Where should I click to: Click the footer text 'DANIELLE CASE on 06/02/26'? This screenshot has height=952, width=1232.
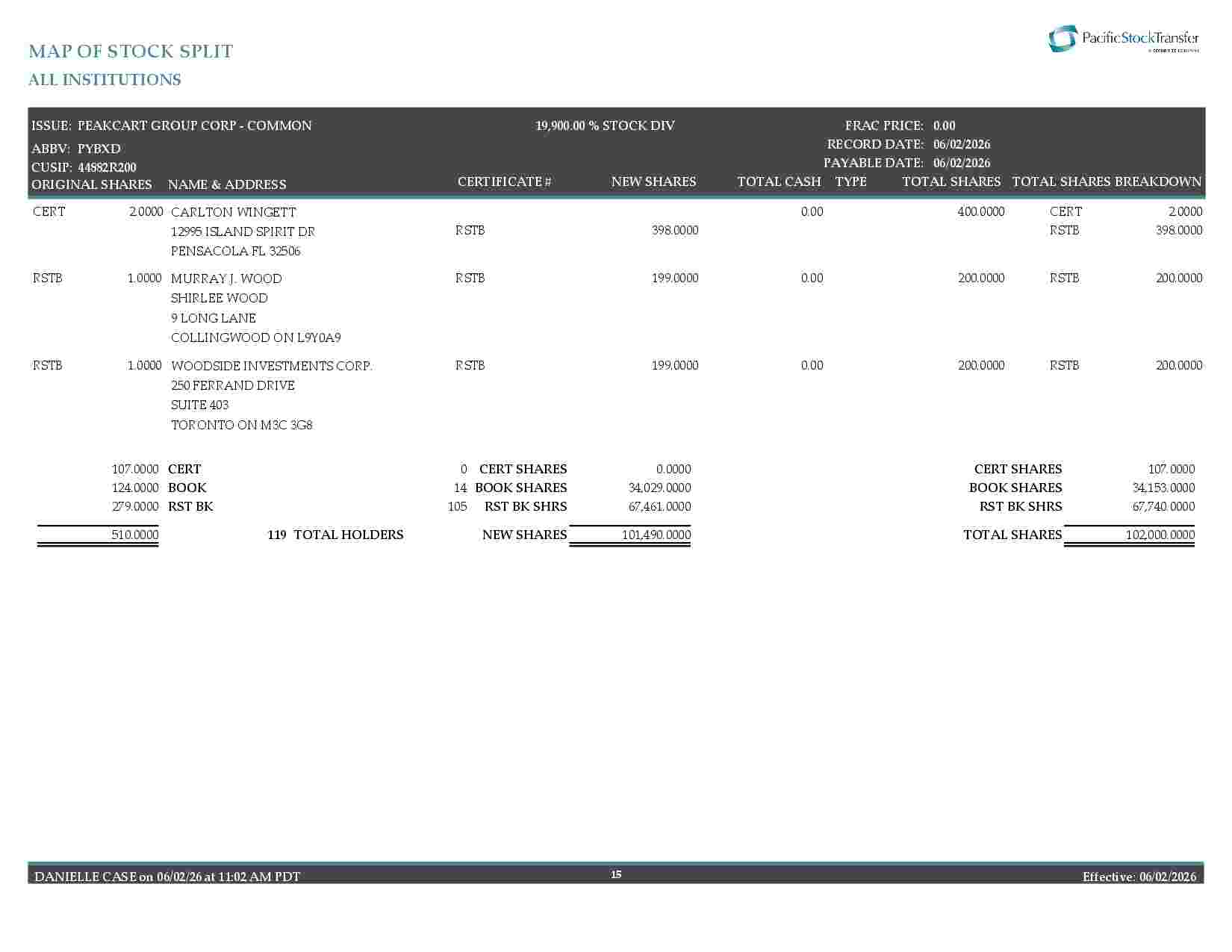[118, 876]
